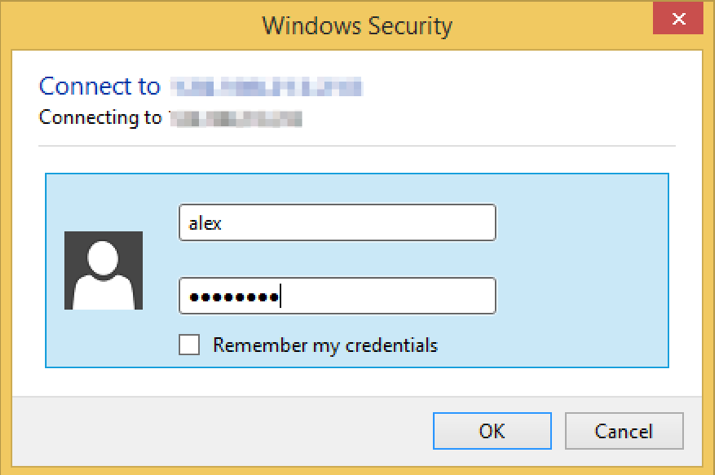Click the Windows Security title bar
Viewport: 715px width, 475px height.
pyautogui.click(x=356, y=24)
